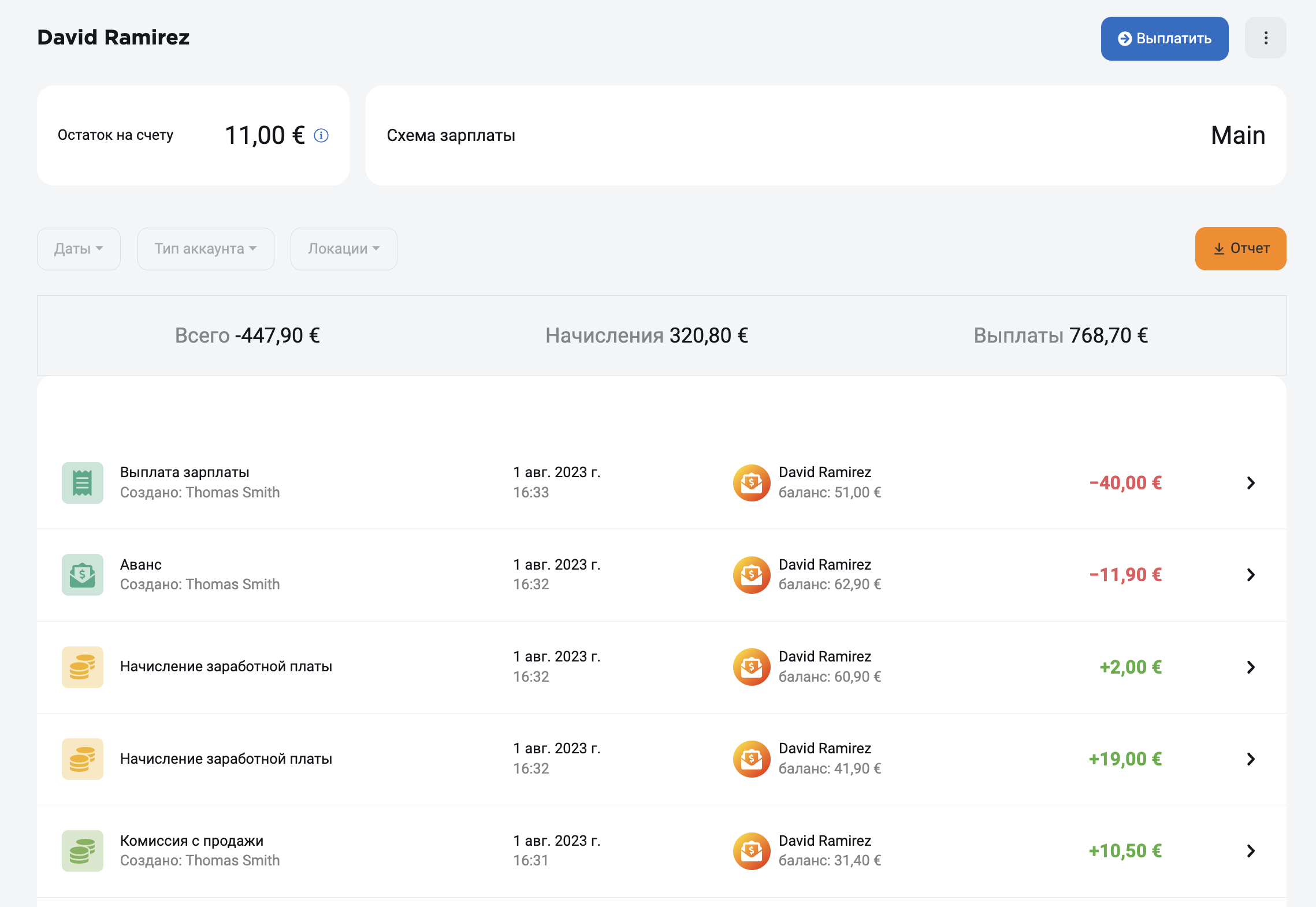Image resolution: width=1316 pixels, height=907 pixels.
Task: Click coins icon of +19,00 € accrual
Action: 83,759
